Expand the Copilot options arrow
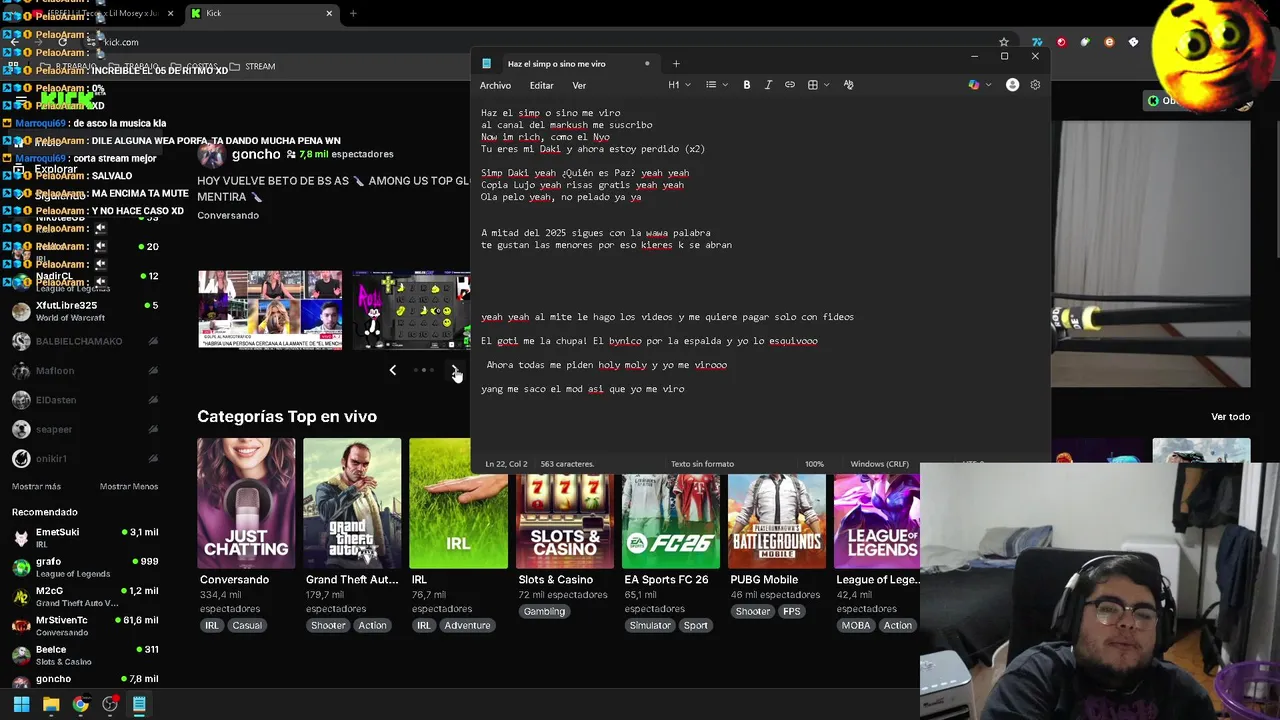The width and height of the screenshot is (1280, 720). tap(988, 85)
